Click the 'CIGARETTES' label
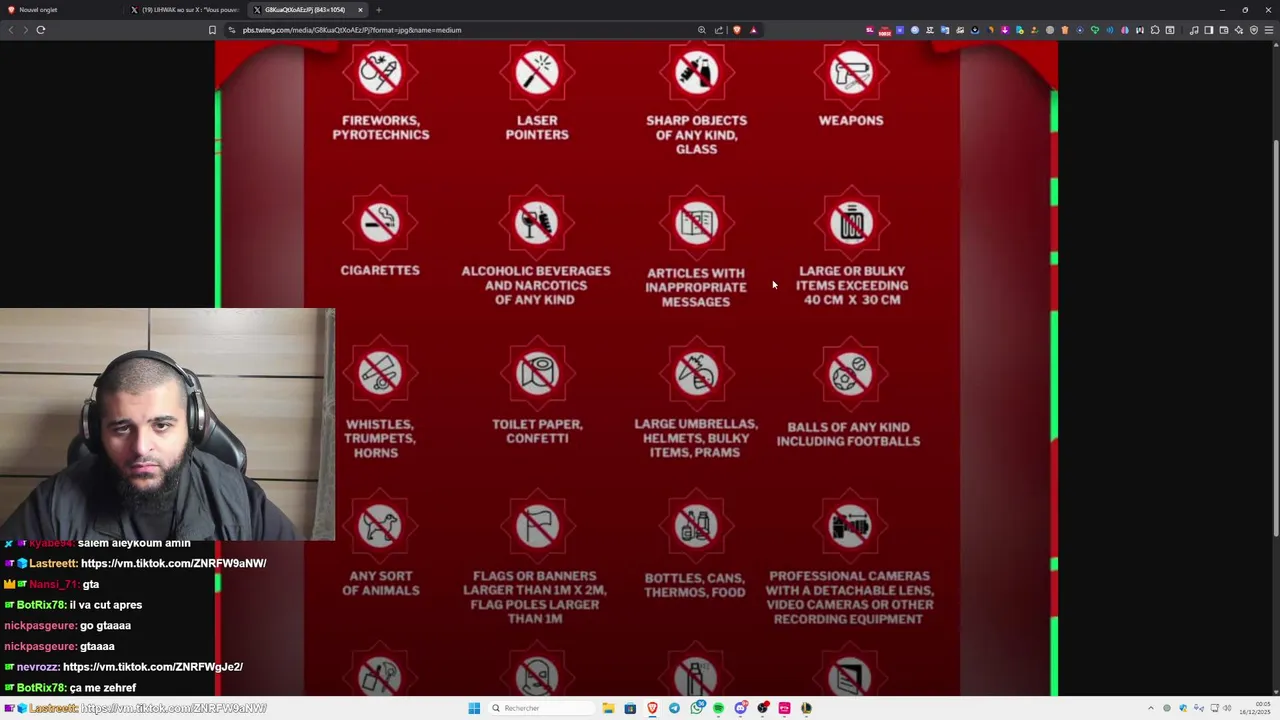1280x720 pixels. point(380,270)
